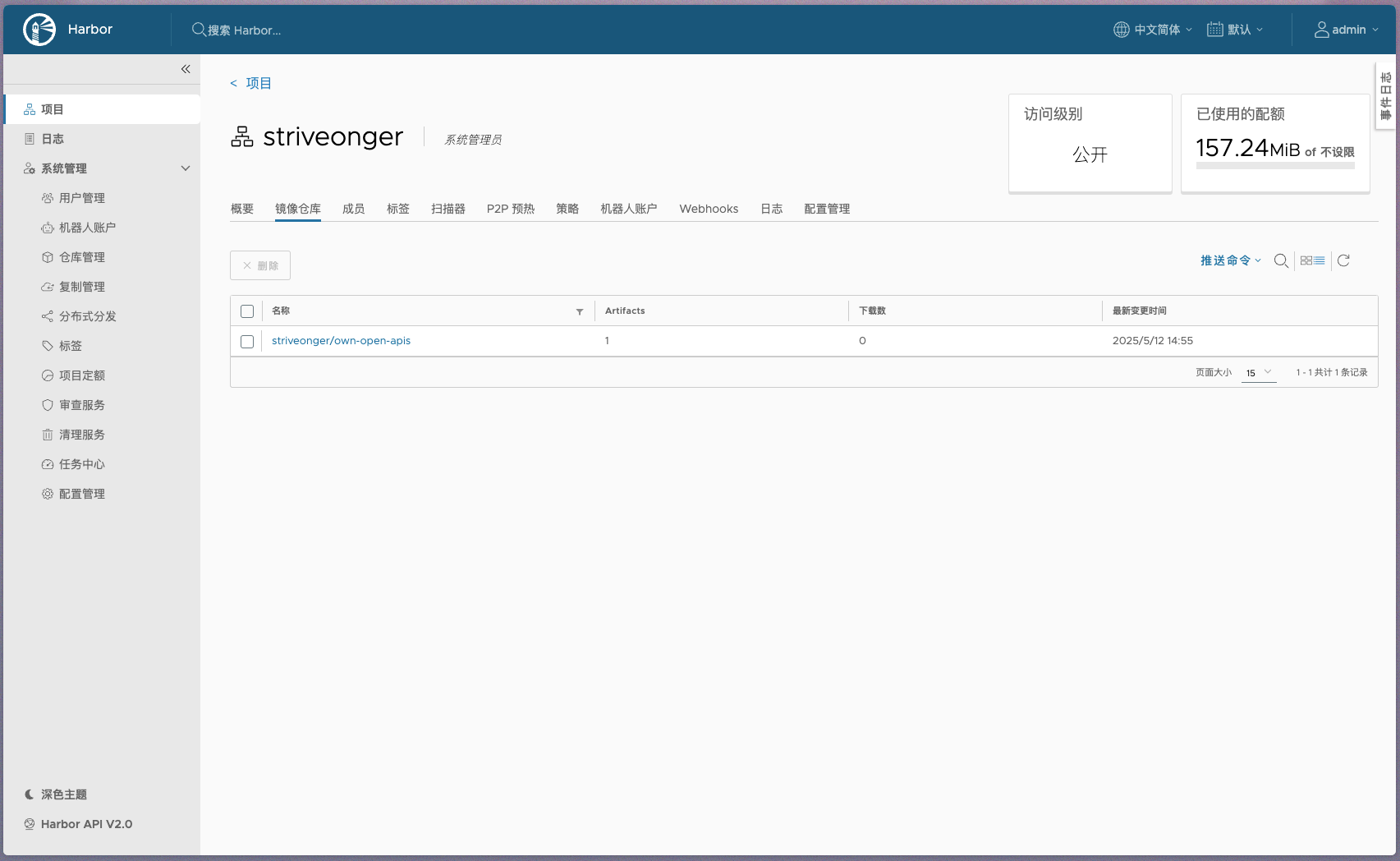The height and width of the screenshot is (861, 1400).
Task: Click the globe language icon
Action: pos(1122,30)
